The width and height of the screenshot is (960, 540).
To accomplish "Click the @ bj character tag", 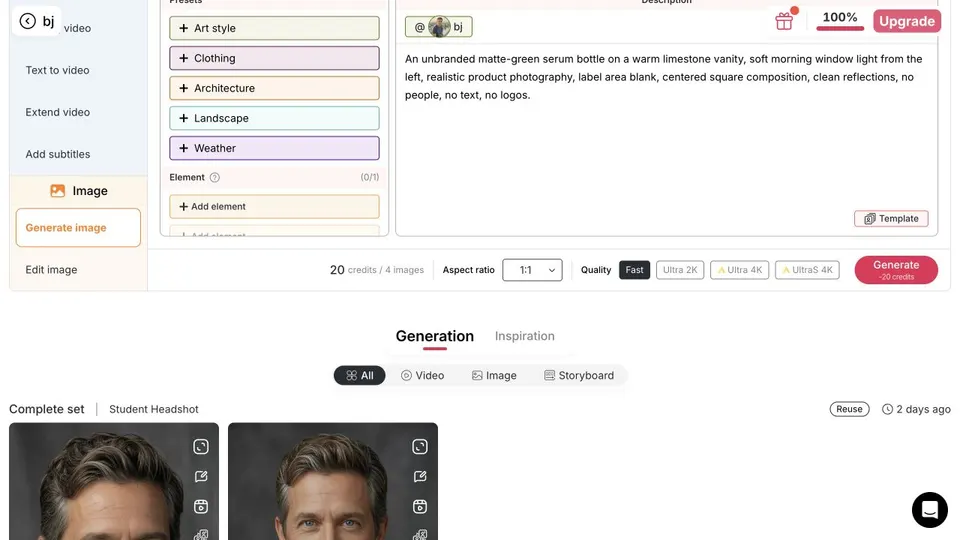I will (438, 27).
